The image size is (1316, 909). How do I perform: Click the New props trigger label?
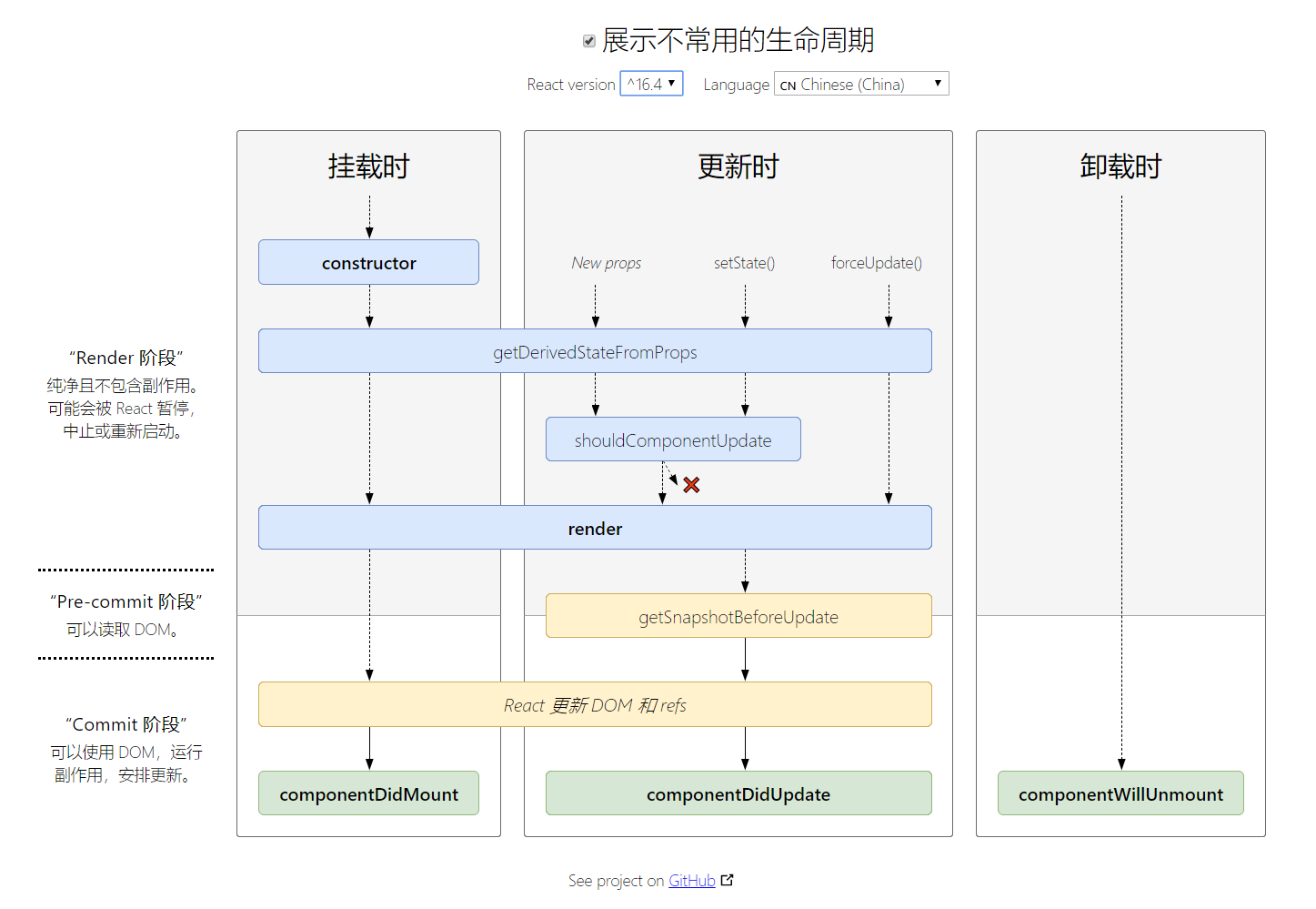[x=607, y=263]
